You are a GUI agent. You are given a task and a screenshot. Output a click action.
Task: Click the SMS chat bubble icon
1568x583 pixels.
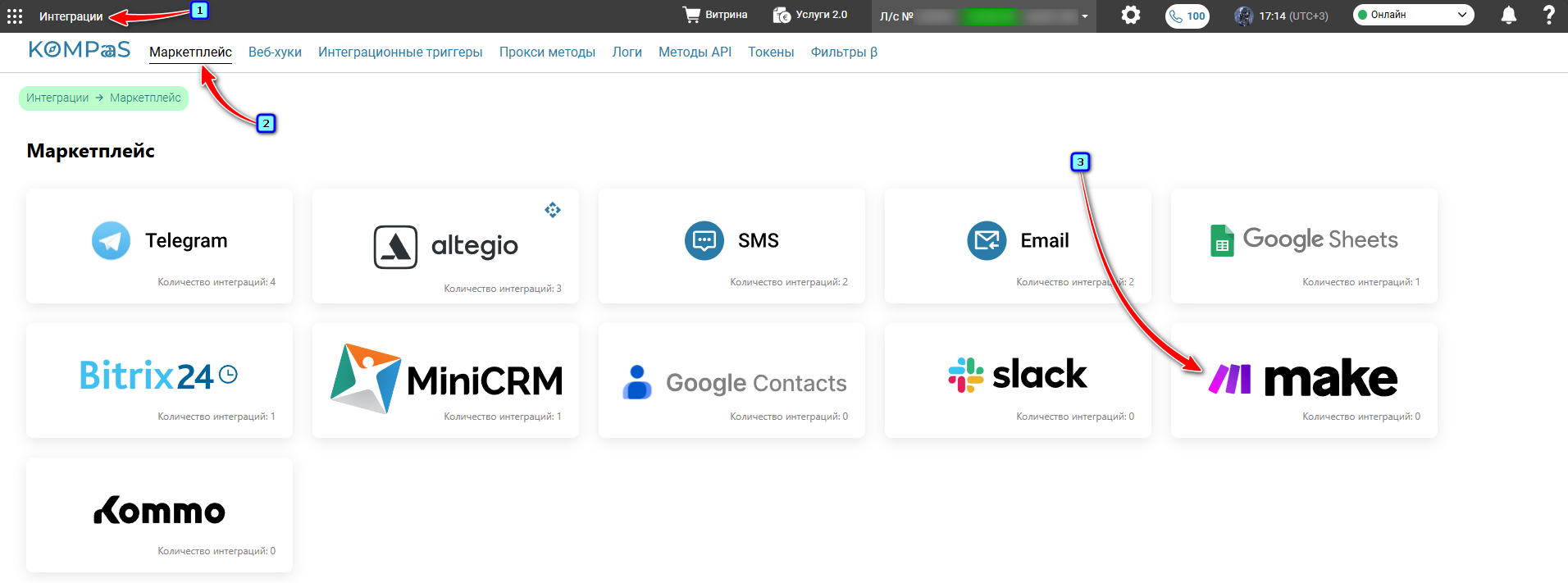click(x=704, y=240)
